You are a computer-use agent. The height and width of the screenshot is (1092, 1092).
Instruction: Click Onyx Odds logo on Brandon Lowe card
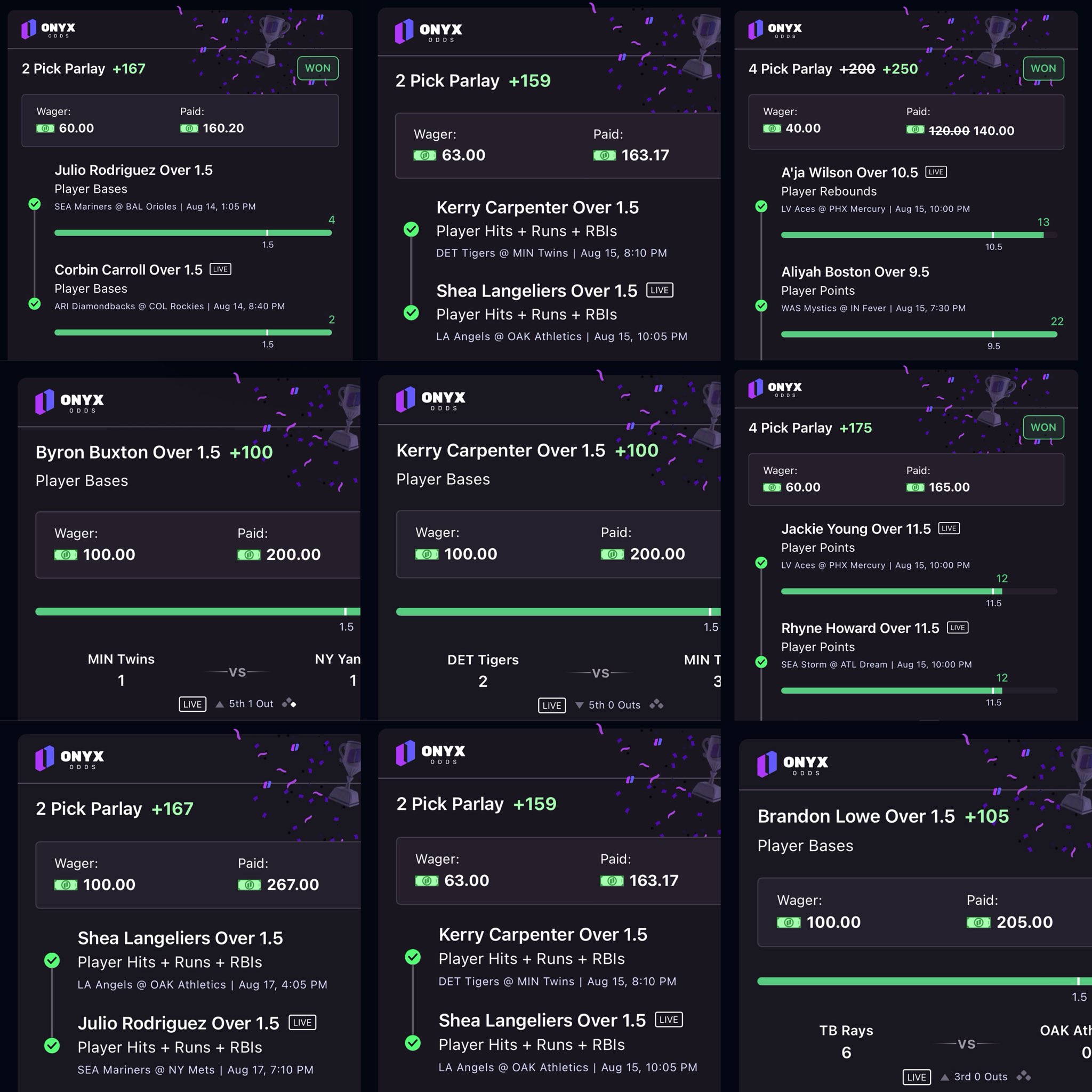click(792, 764)
